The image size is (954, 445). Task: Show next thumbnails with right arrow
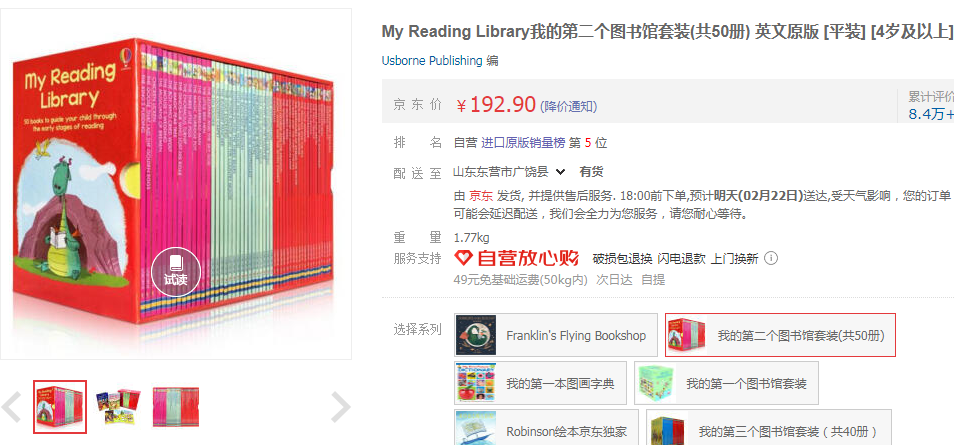click(341, 407)
